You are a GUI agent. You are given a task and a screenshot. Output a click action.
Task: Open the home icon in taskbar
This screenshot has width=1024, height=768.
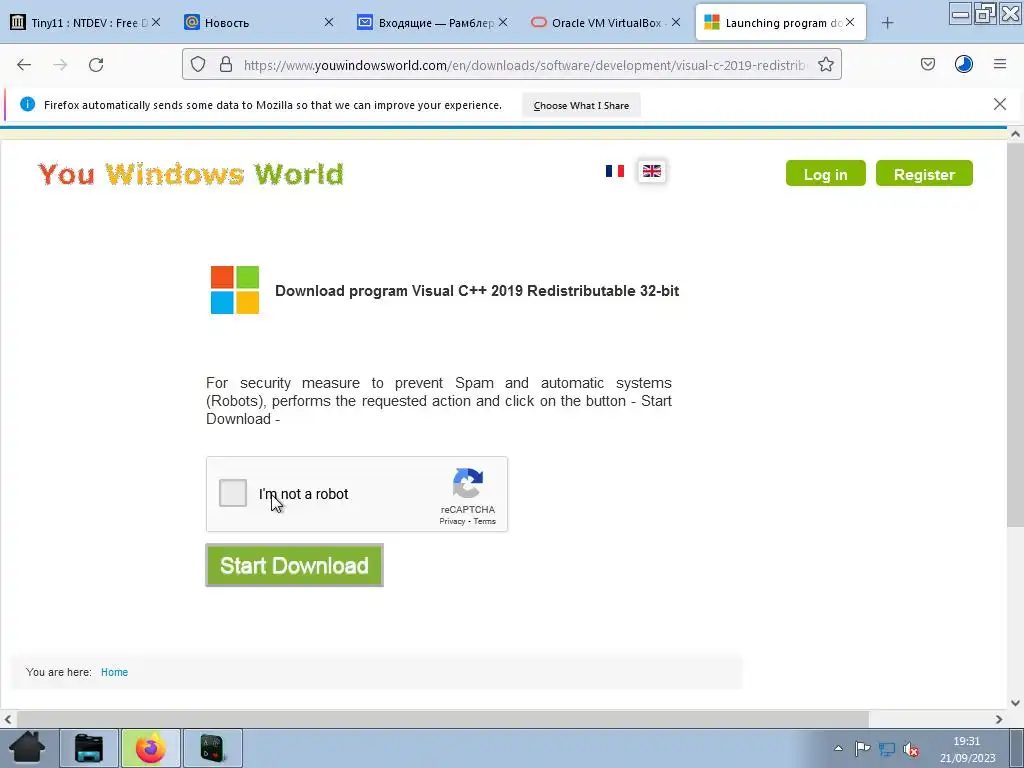pyautogui.click(x=27, y=748)
